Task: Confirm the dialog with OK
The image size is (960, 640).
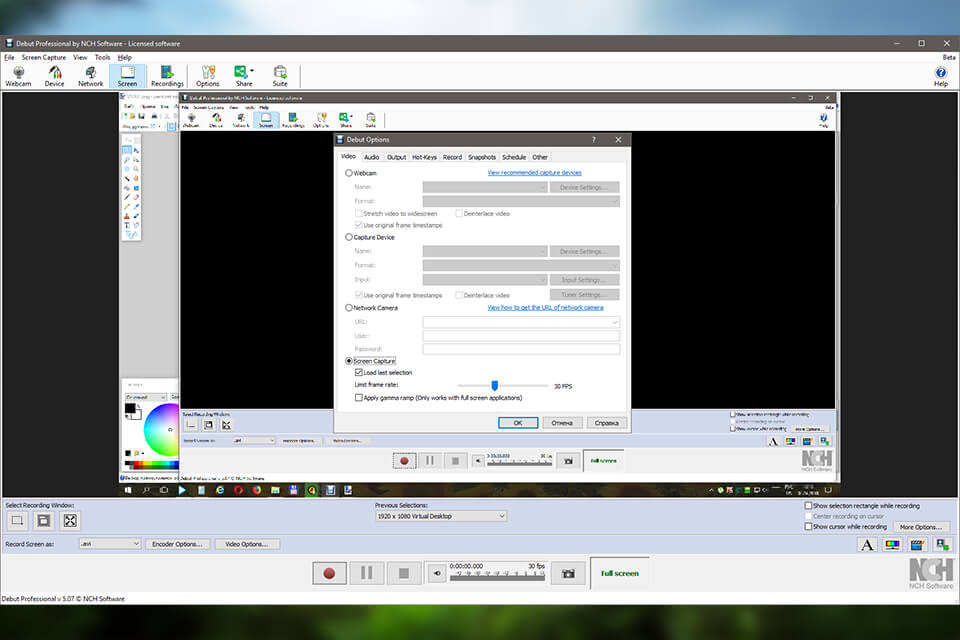Action: tap(518, 423)
